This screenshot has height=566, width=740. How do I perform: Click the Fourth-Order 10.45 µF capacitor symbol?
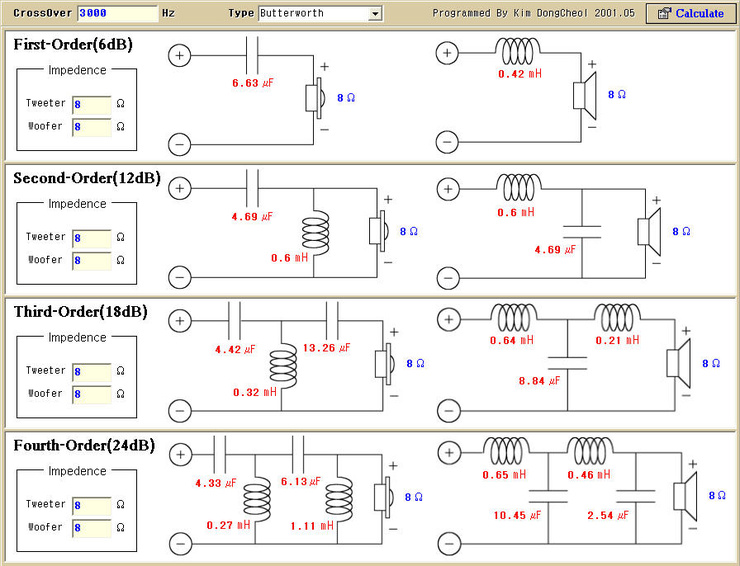[x=548, y=497]
